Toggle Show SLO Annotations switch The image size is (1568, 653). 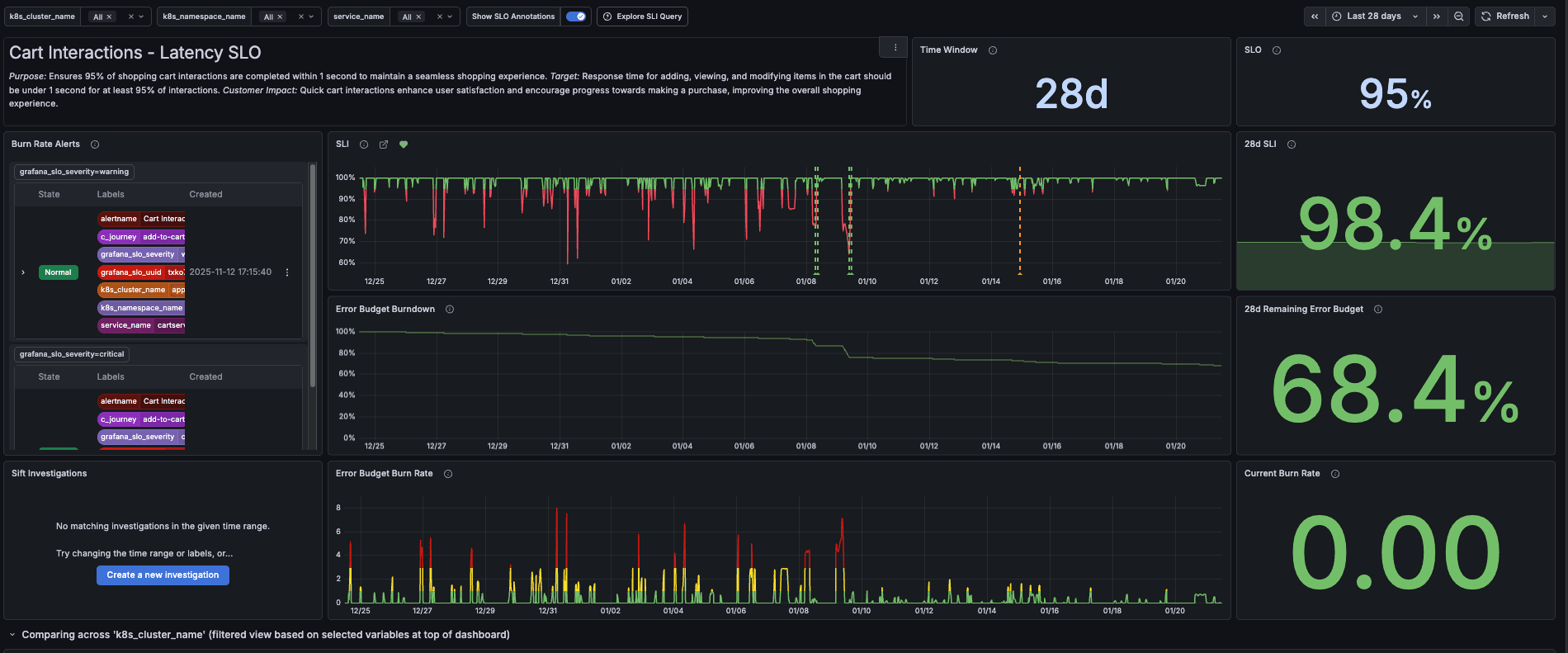tap(576, 17)
